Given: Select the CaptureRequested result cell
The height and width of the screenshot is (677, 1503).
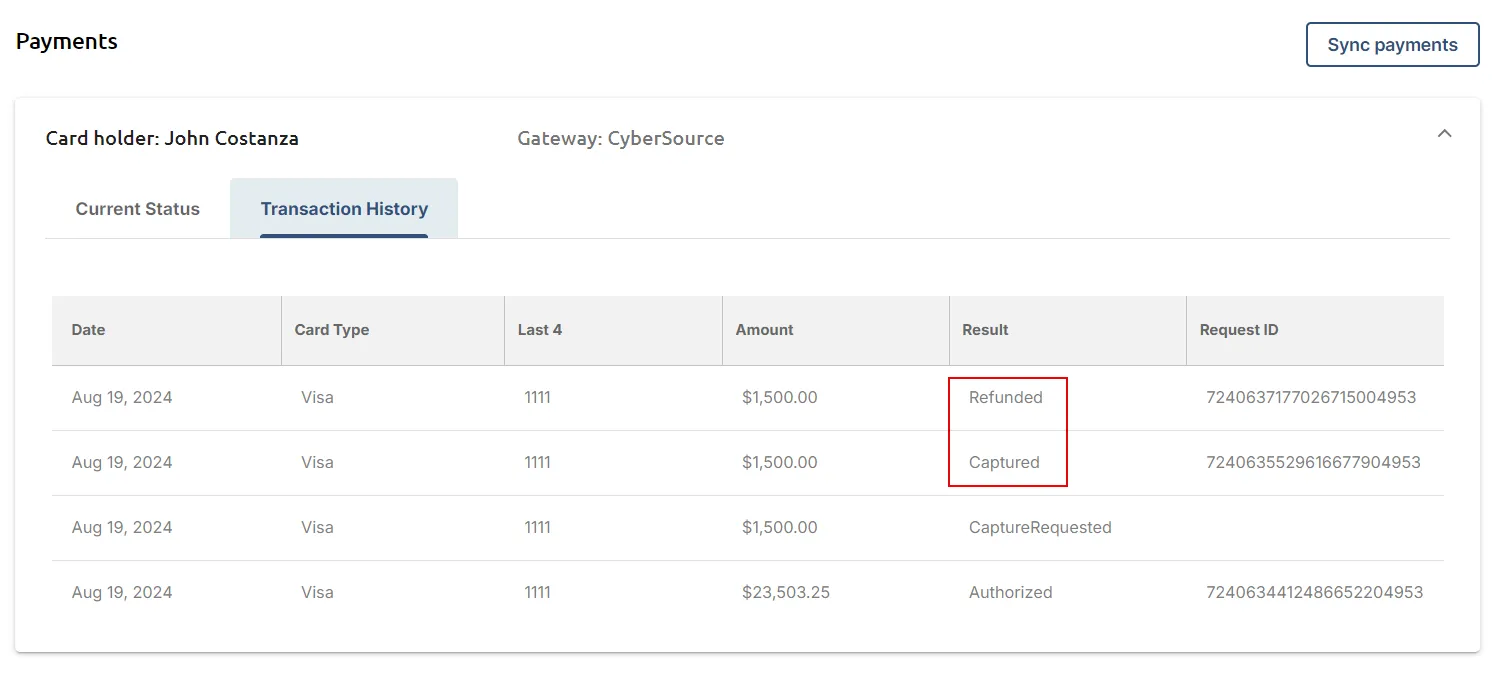Looking at the screenshot, I should (x=1040, y=528).
